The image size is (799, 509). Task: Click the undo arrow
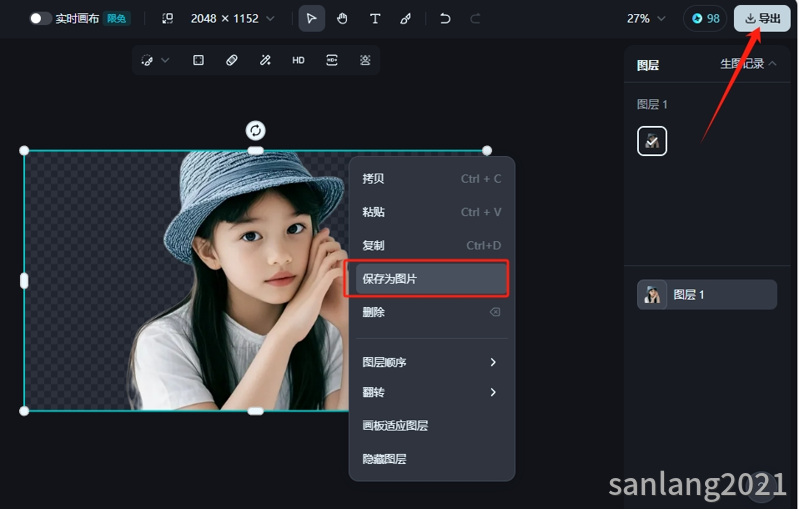[445, 19]
